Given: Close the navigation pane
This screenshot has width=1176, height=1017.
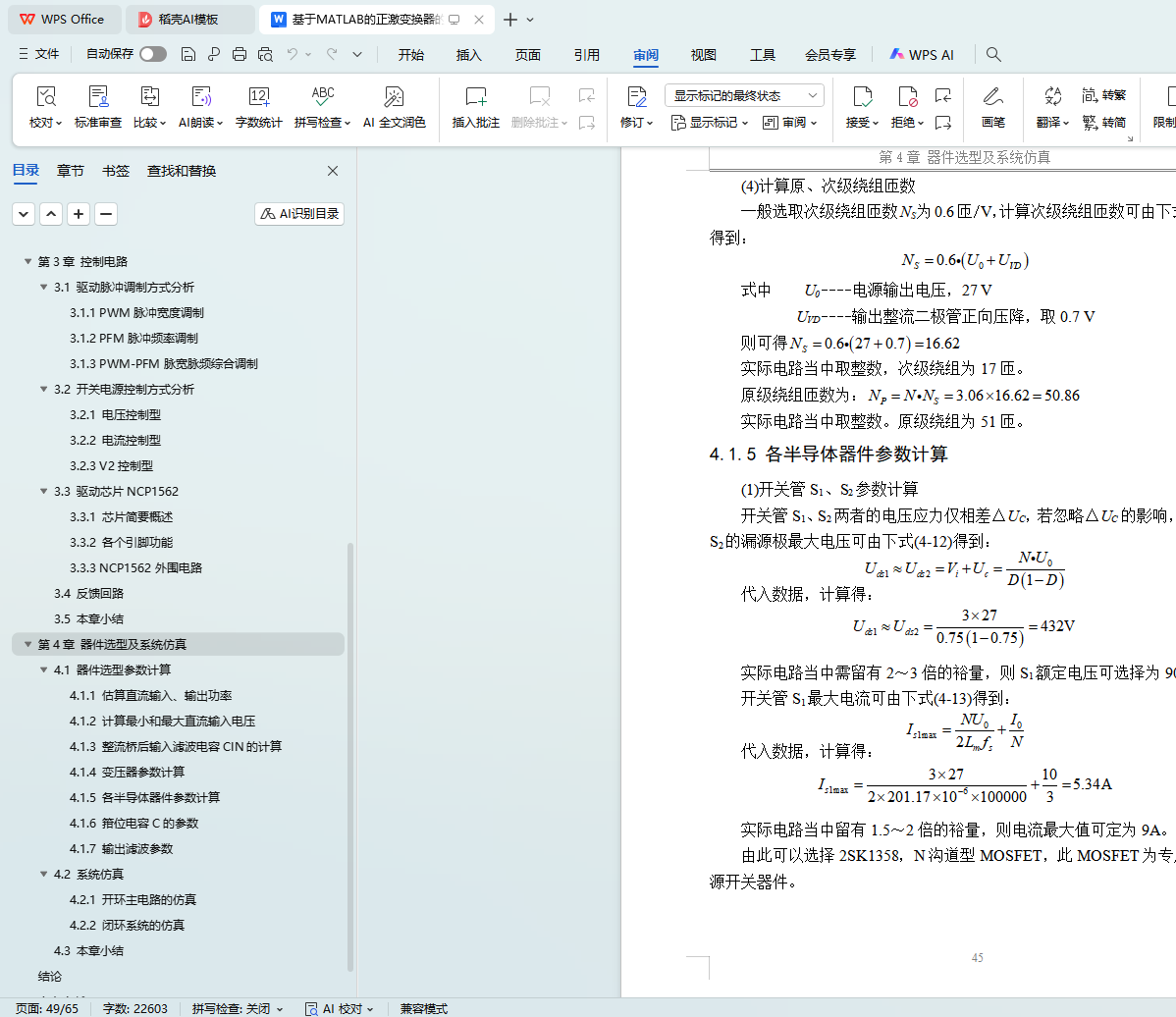Looking at the screenshot, I should coord(333,171).
